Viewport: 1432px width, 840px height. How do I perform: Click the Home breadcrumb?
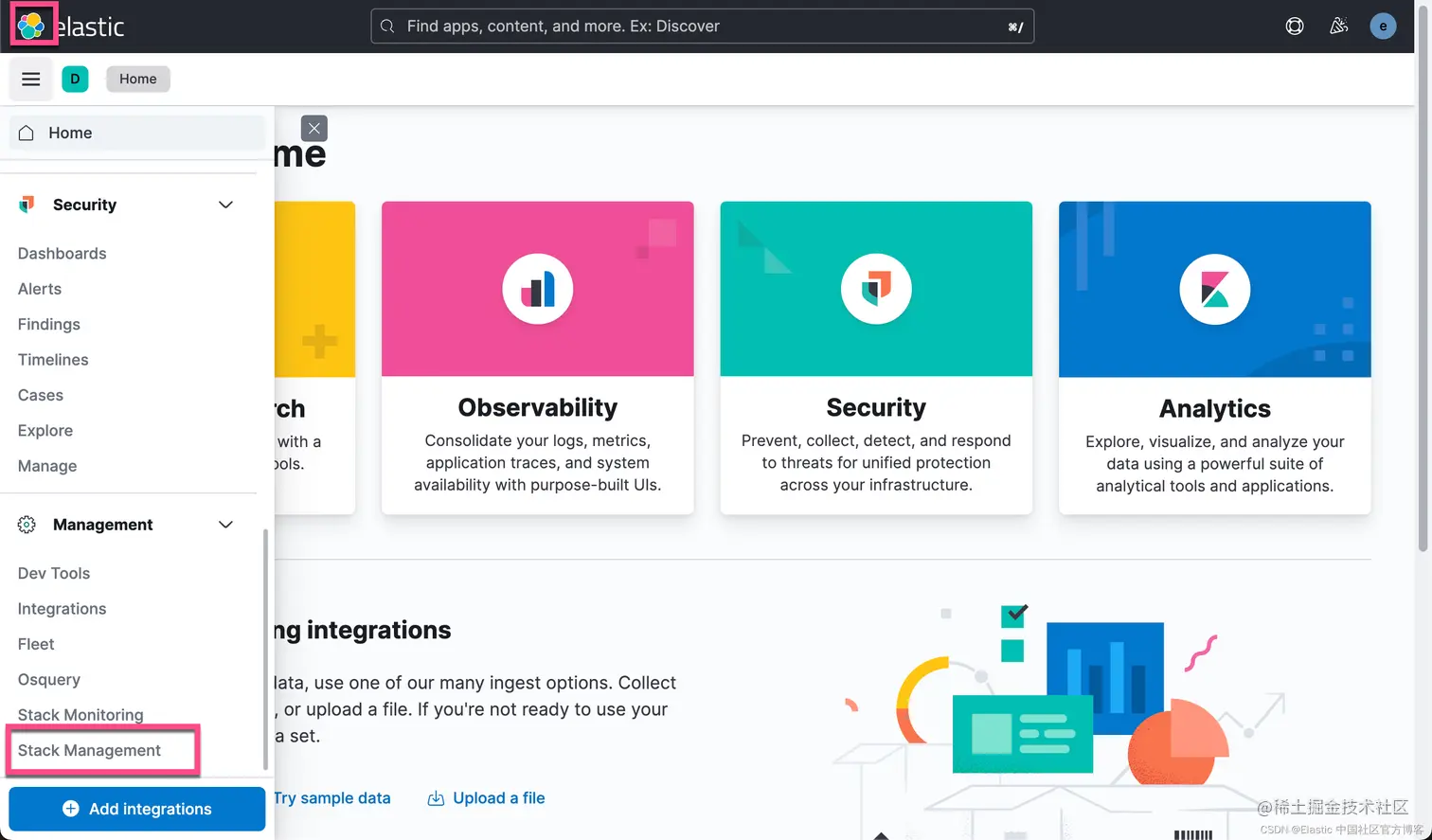point(138,79)
